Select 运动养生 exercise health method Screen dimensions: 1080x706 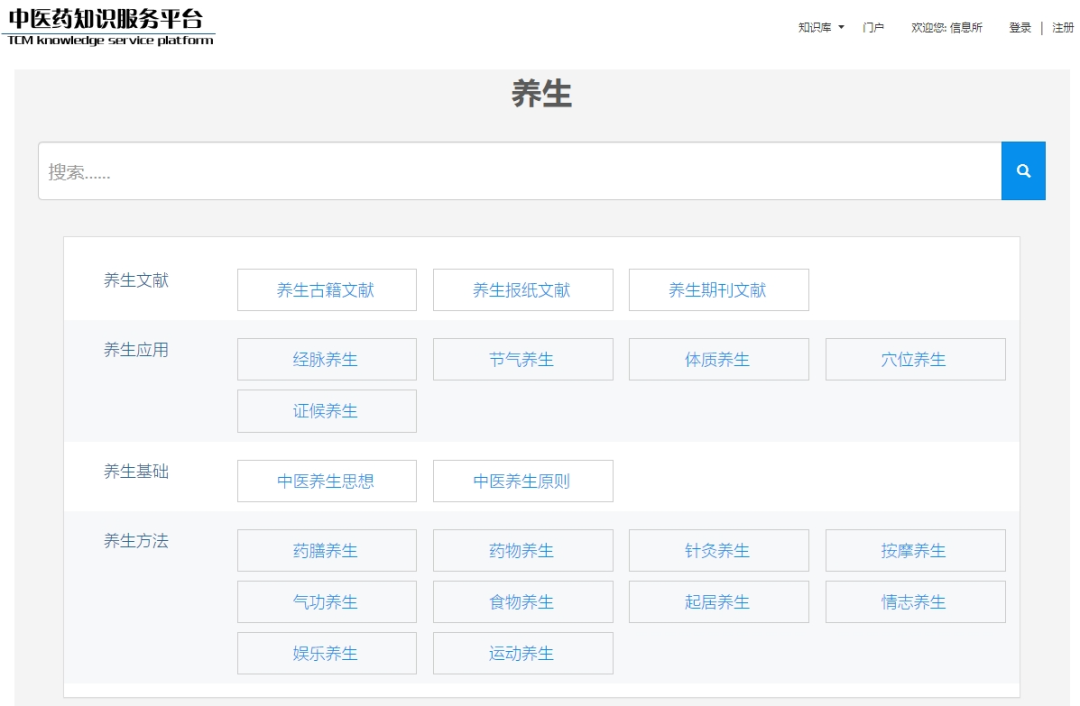(523, 653)
